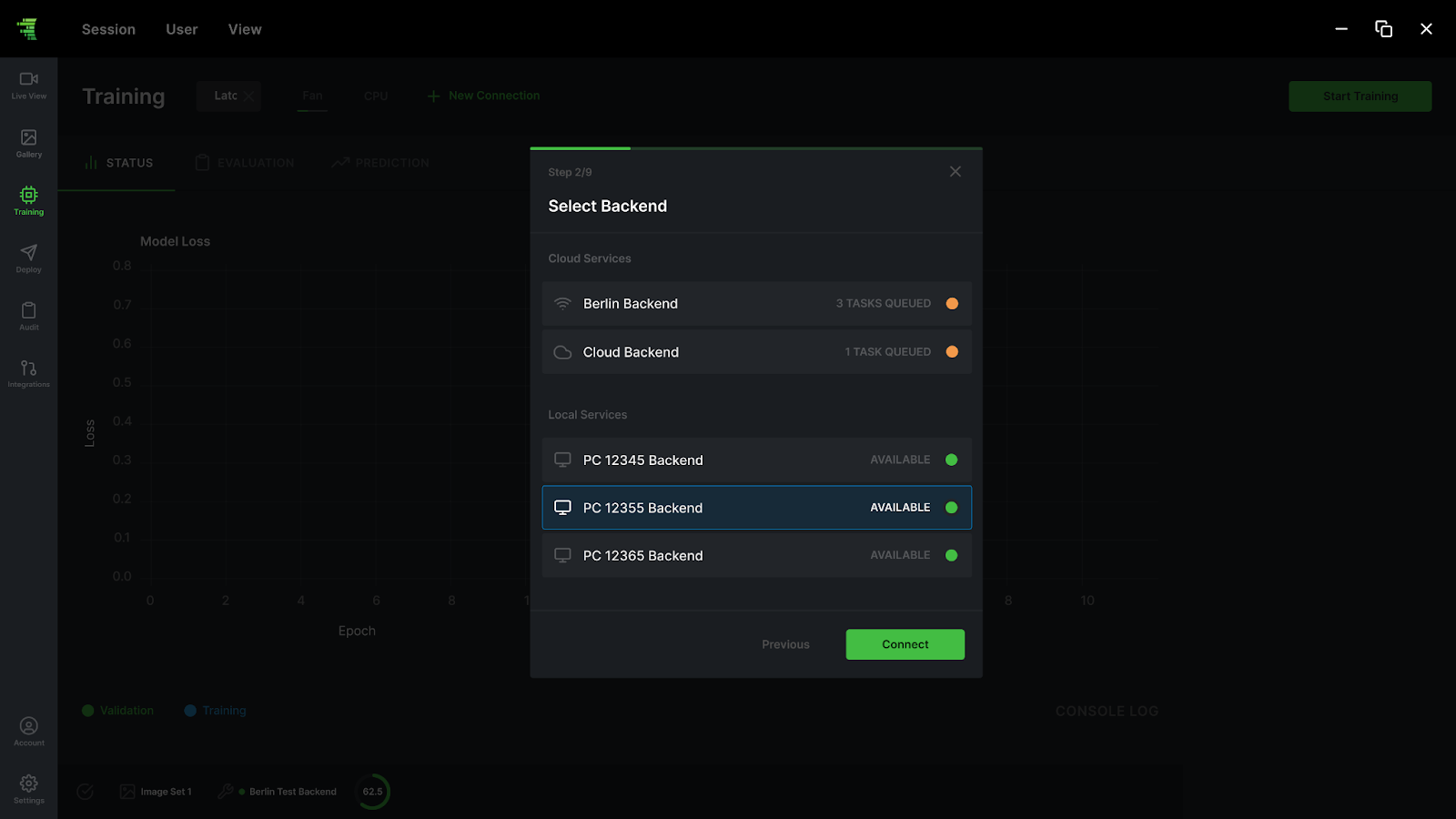Click the 62.5 circular progress indicator
1456x819 pixels.
(x=373, y=792)
